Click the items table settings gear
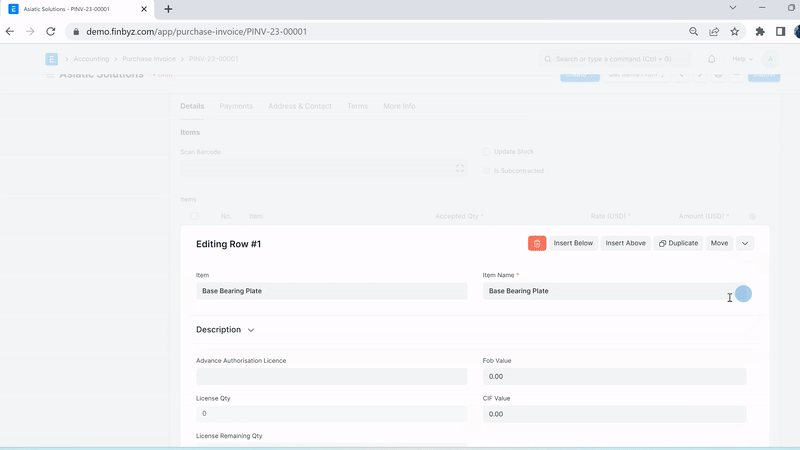This screenshot has height=450, width=800. (752, 216)
